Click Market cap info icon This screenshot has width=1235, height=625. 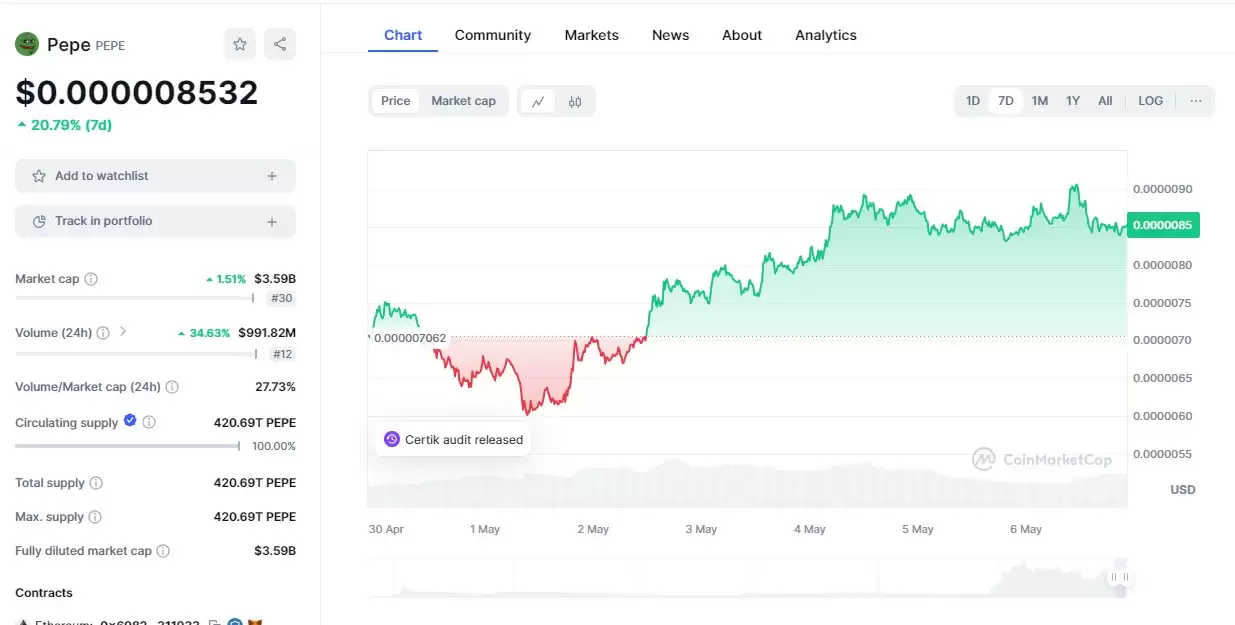91,279
